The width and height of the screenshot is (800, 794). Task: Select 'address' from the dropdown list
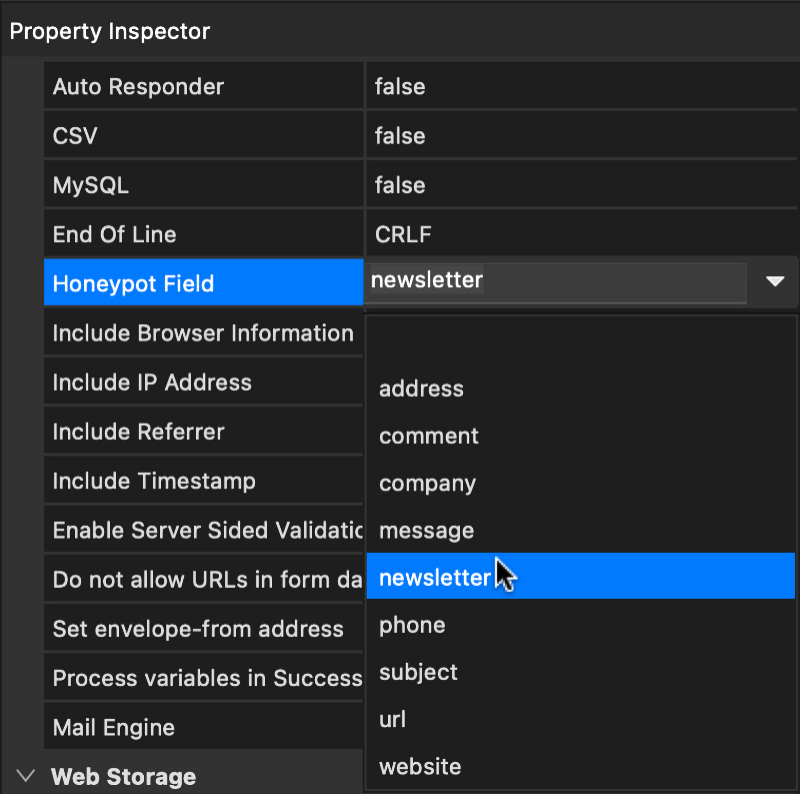pos(421,389)
